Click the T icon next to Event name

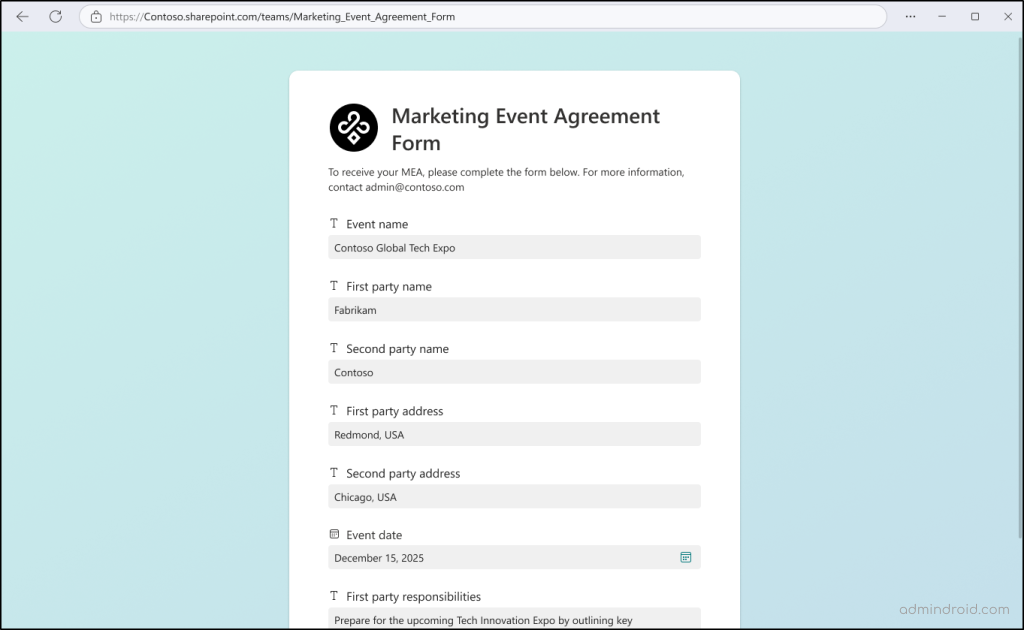click(334, 223)
